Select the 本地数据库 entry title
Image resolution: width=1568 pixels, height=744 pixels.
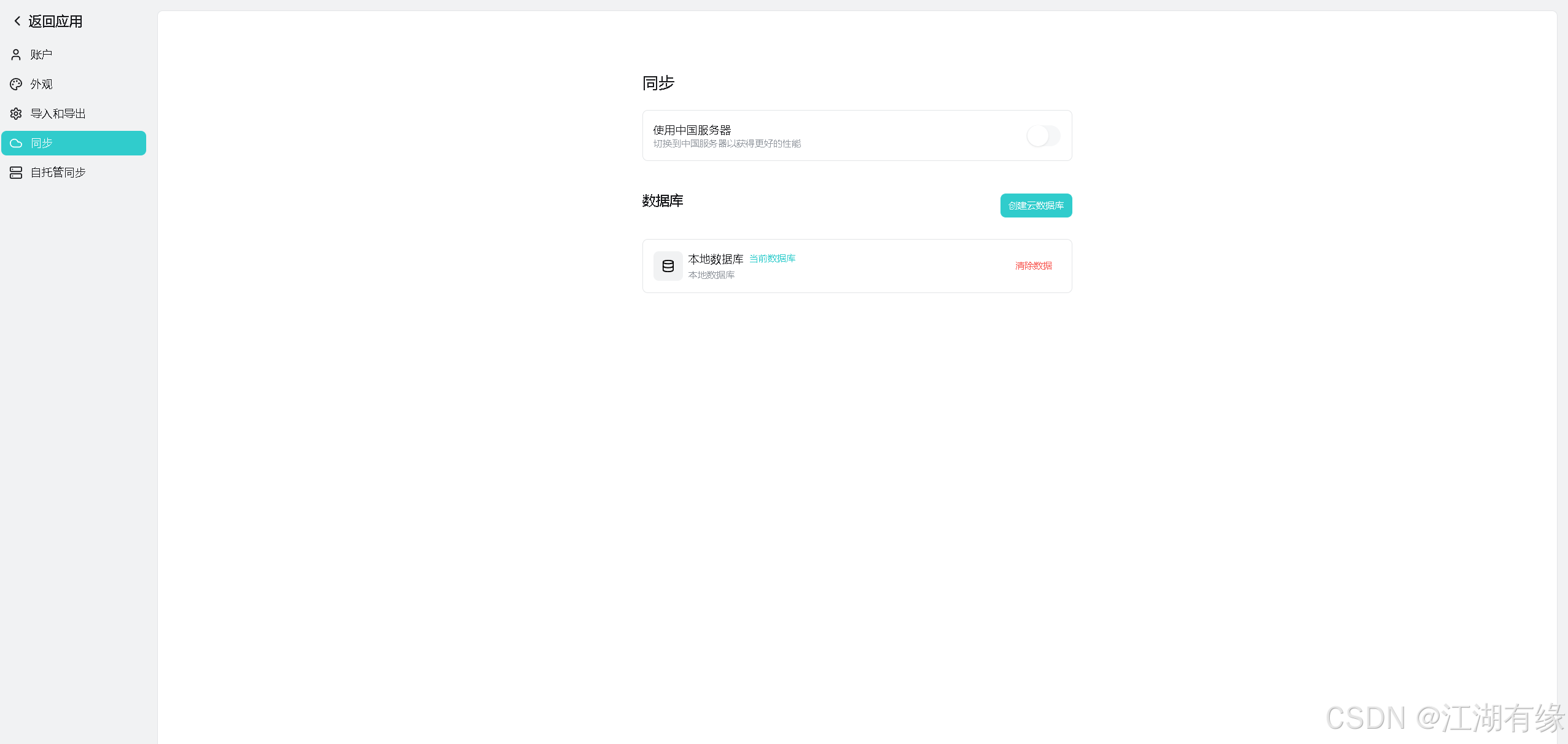coord(716,259)
